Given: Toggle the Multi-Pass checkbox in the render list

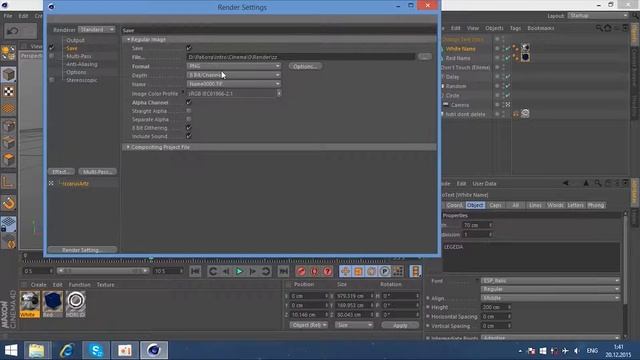Looking at the screenshot, I should (51, 56).
